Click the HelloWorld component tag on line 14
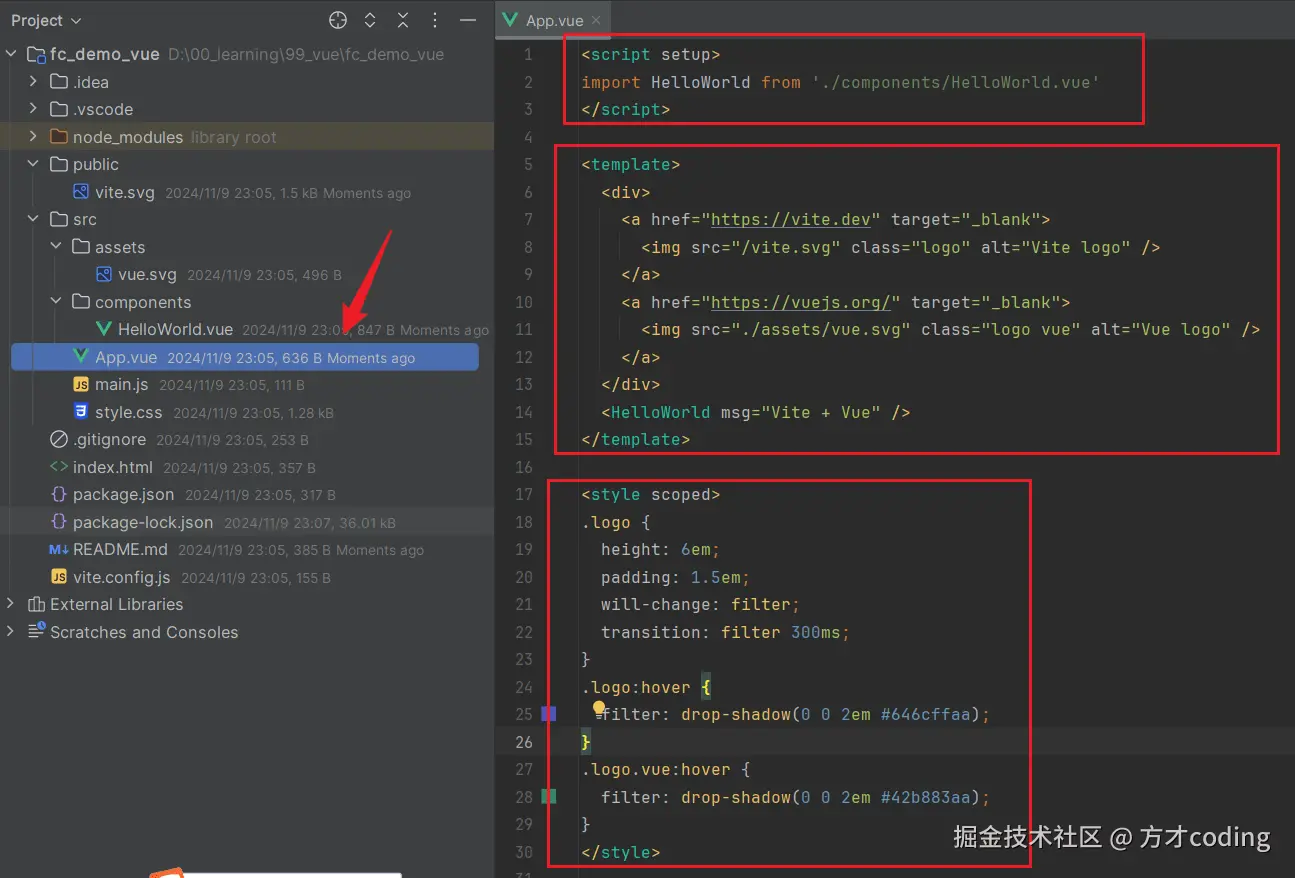 tap(755, 412)
